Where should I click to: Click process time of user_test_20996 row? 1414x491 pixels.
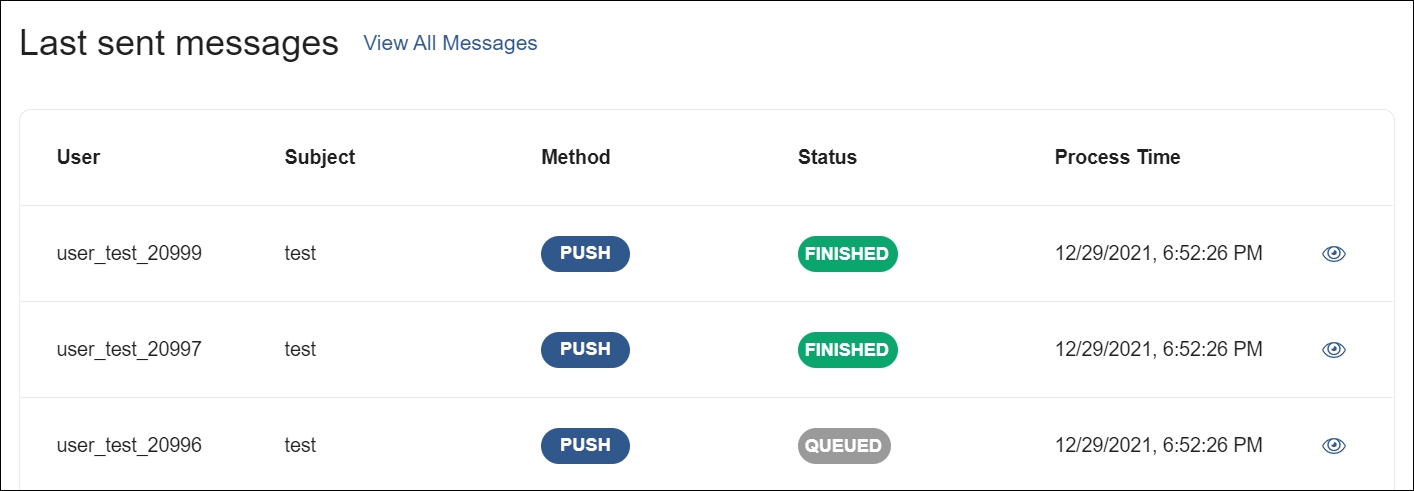tap(1158, 446)
